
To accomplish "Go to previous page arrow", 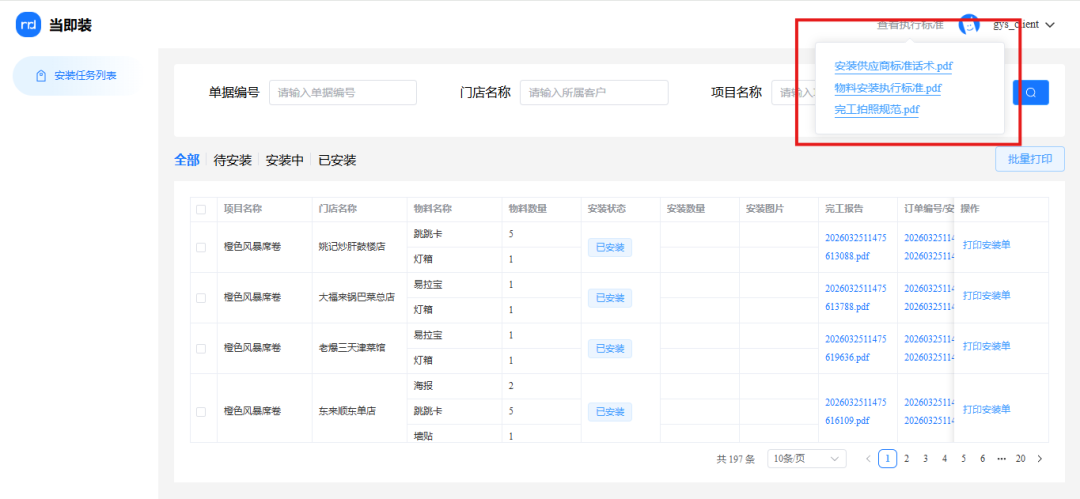I will click(868, 458).
